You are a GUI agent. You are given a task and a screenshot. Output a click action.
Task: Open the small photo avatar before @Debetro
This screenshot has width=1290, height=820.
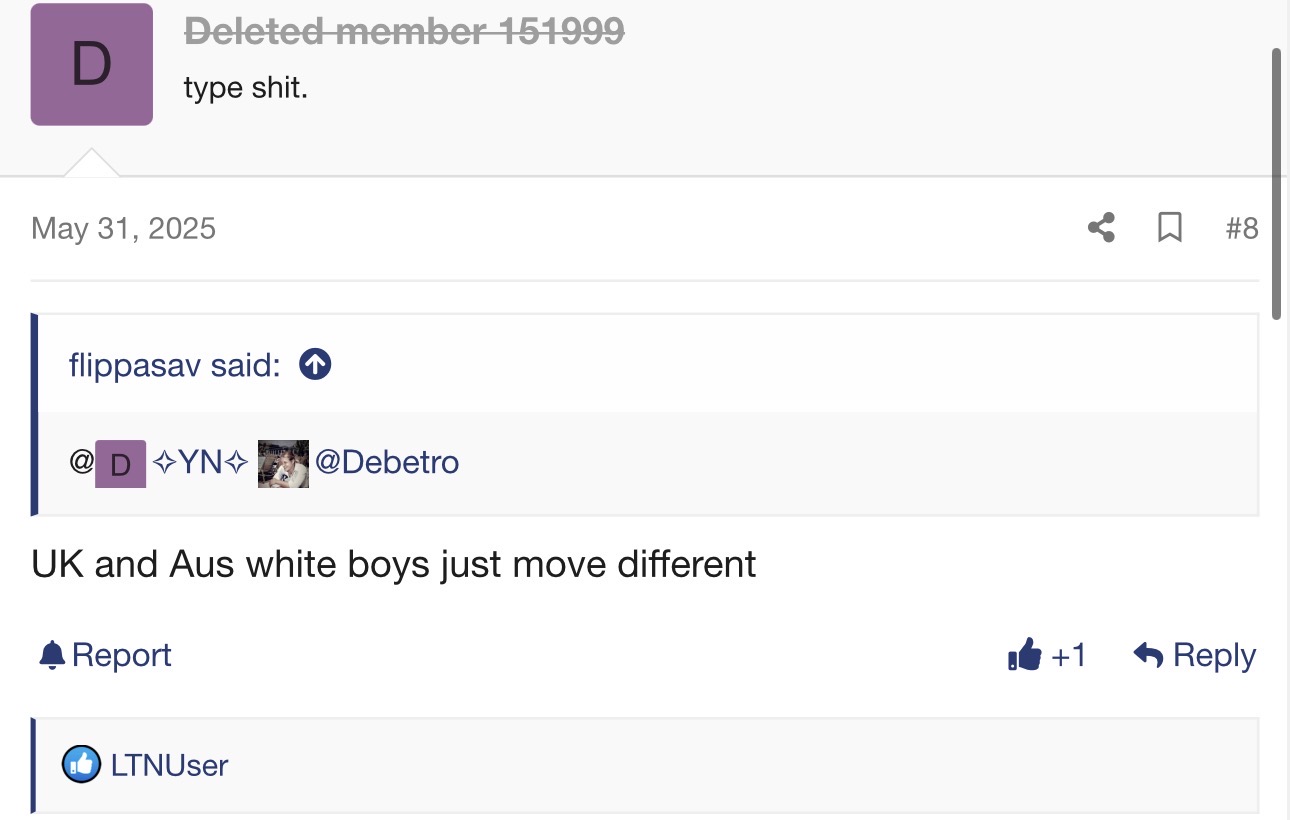click(283, 464)
